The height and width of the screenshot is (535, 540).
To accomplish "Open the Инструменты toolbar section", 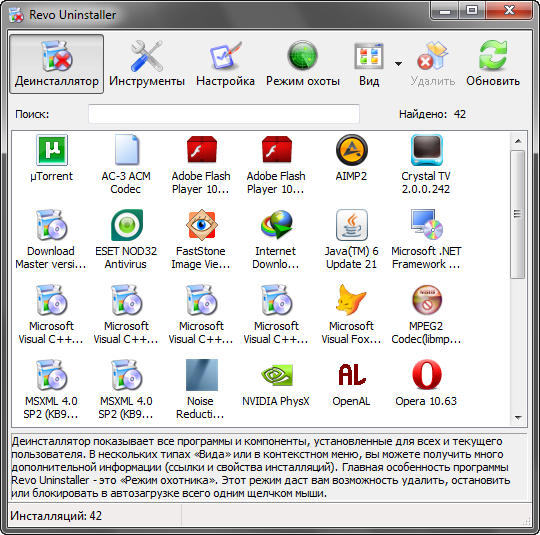I will [147, 64].
